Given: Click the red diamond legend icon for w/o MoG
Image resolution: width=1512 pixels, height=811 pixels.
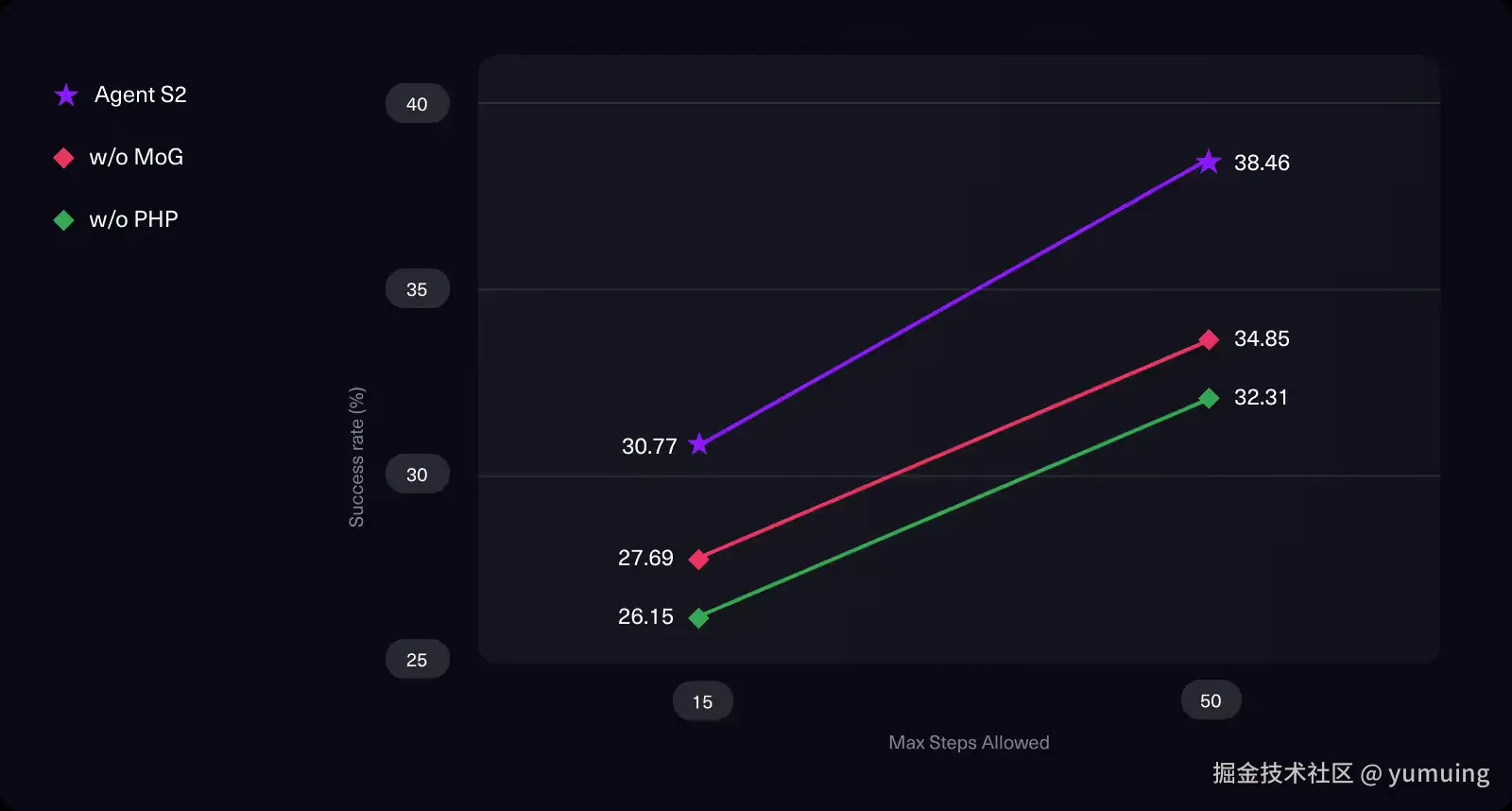Looking at the screenshot, I should click(x=63, y=158).
